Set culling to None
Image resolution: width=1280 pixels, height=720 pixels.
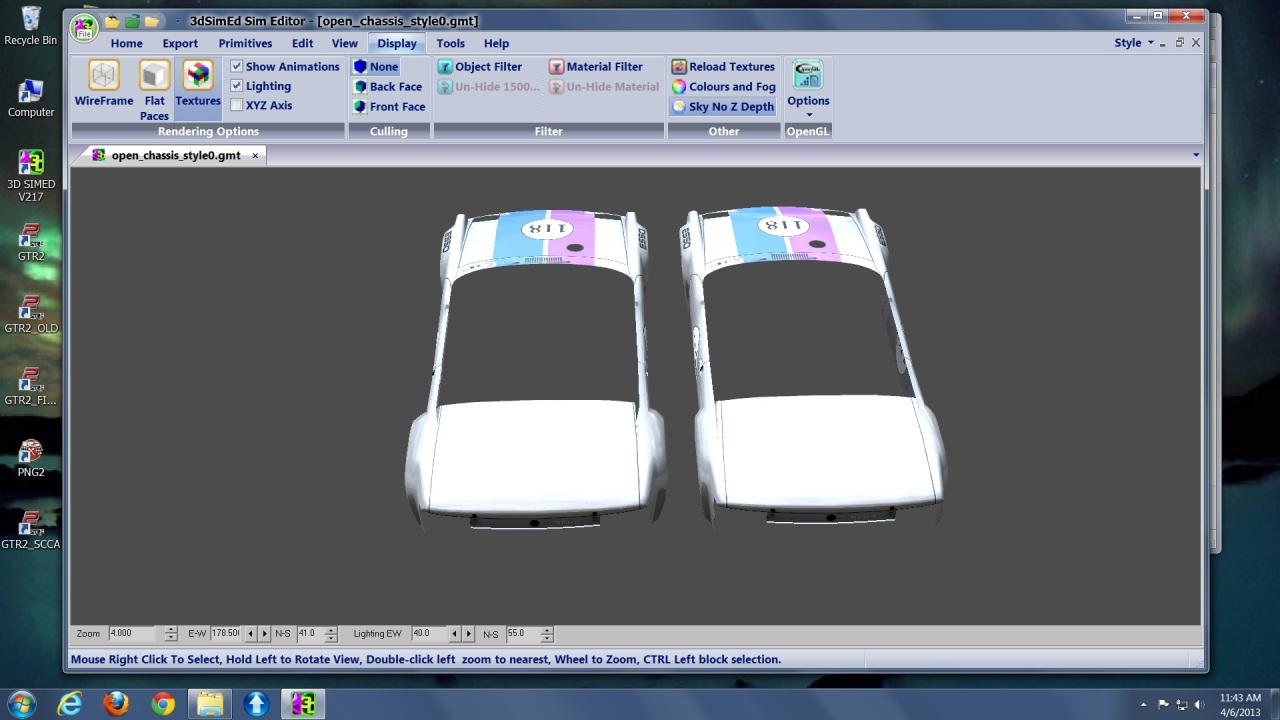pyautogui.click(x=375, y=67)
